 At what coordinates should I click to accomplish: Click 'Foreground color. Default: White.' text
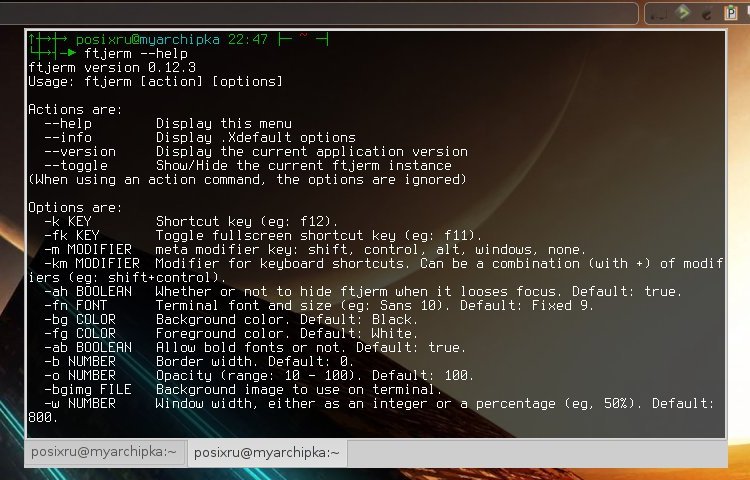tap(287, 333)
